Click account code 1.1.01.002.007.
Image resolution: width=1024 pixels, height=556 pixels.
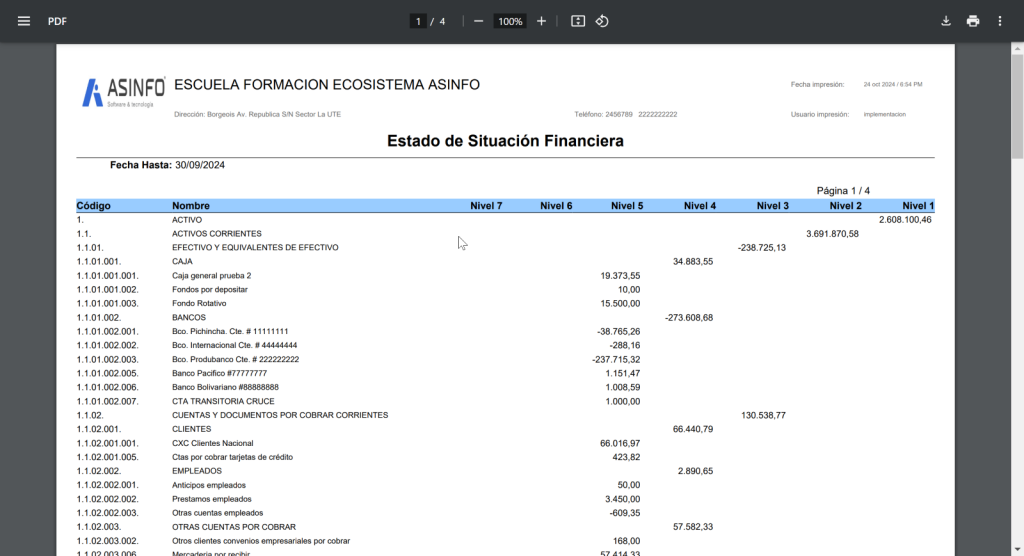(108, 402)
